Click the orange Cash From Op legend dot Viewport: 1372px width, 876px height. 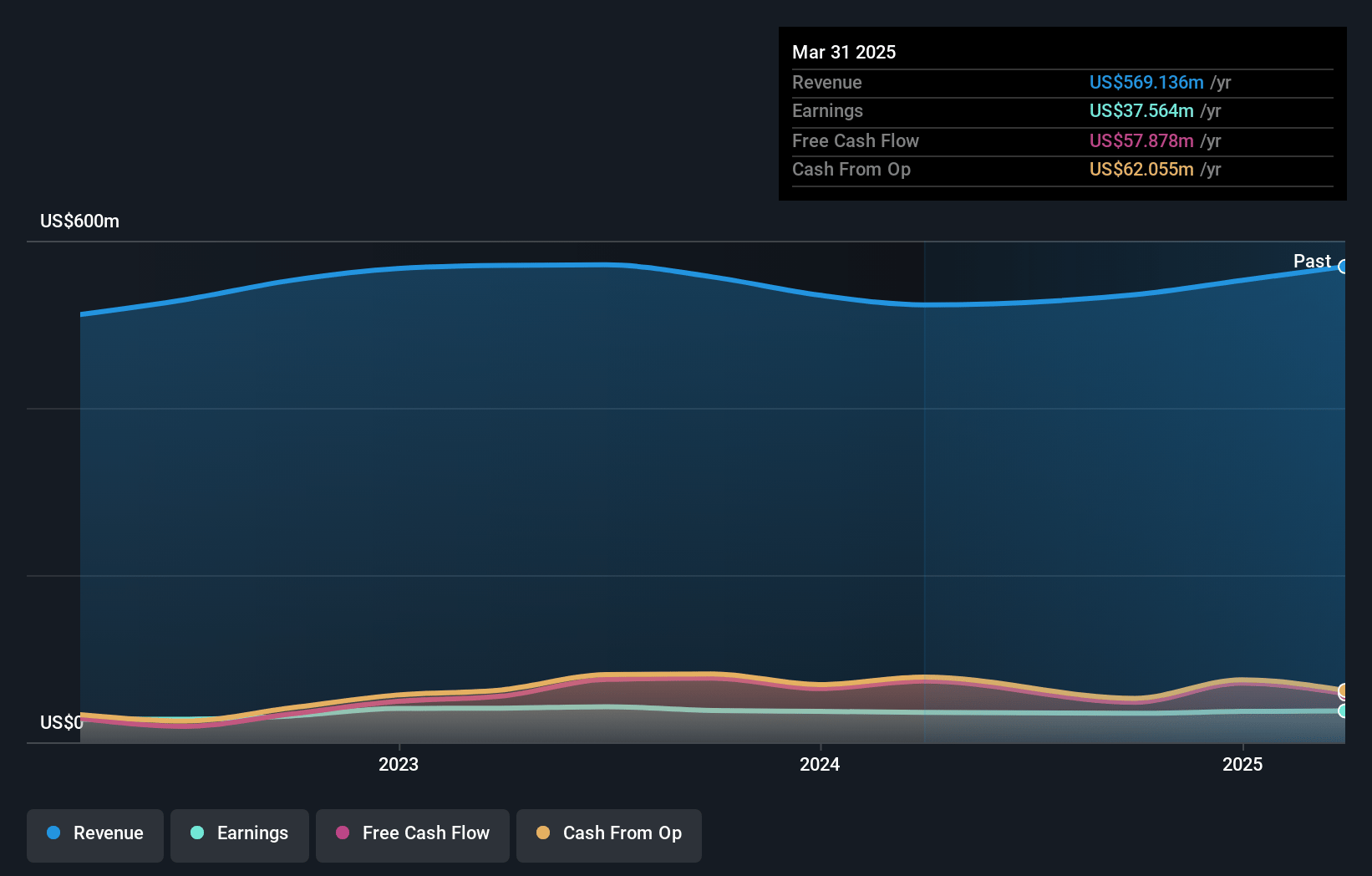click(543, 833)
